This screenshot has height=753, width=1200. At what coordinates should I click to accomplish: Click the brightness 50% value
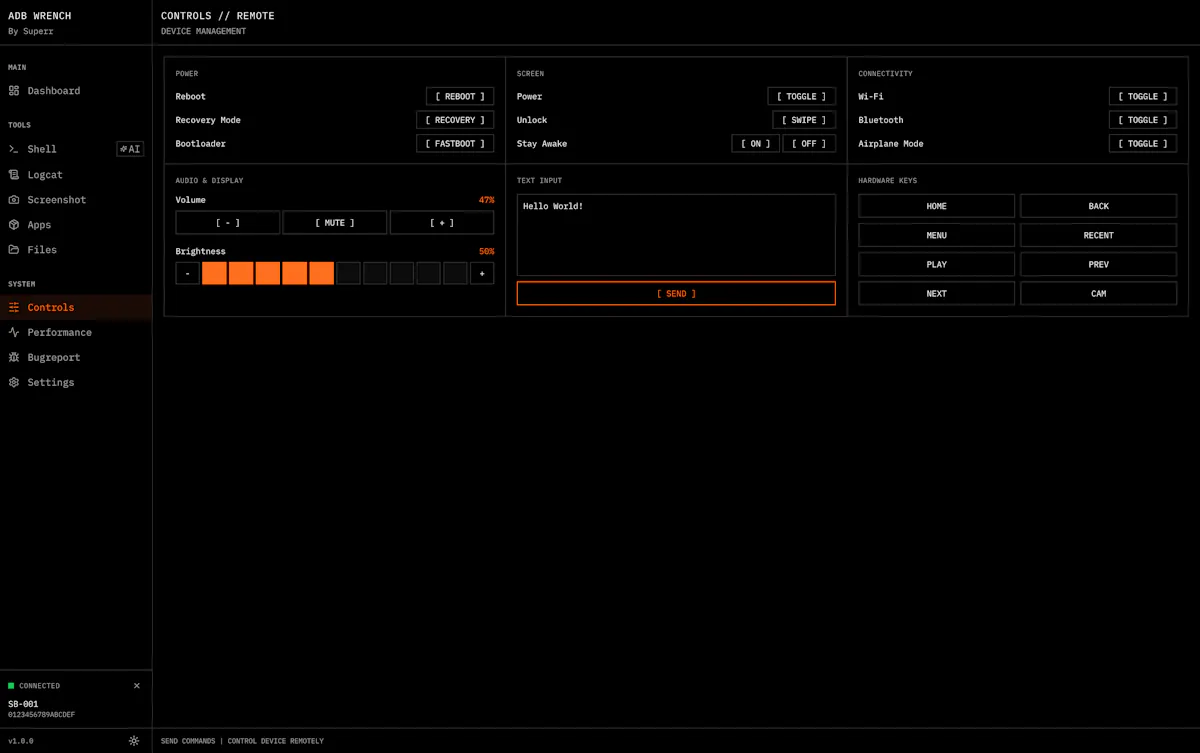486,251
